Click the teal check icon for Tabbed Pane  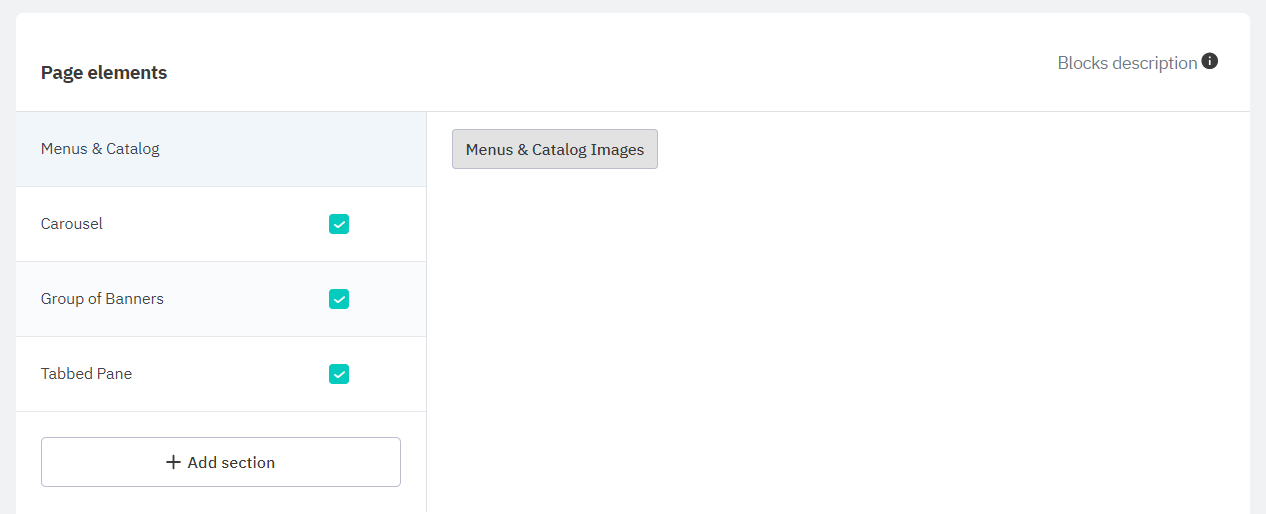[339, 374]
